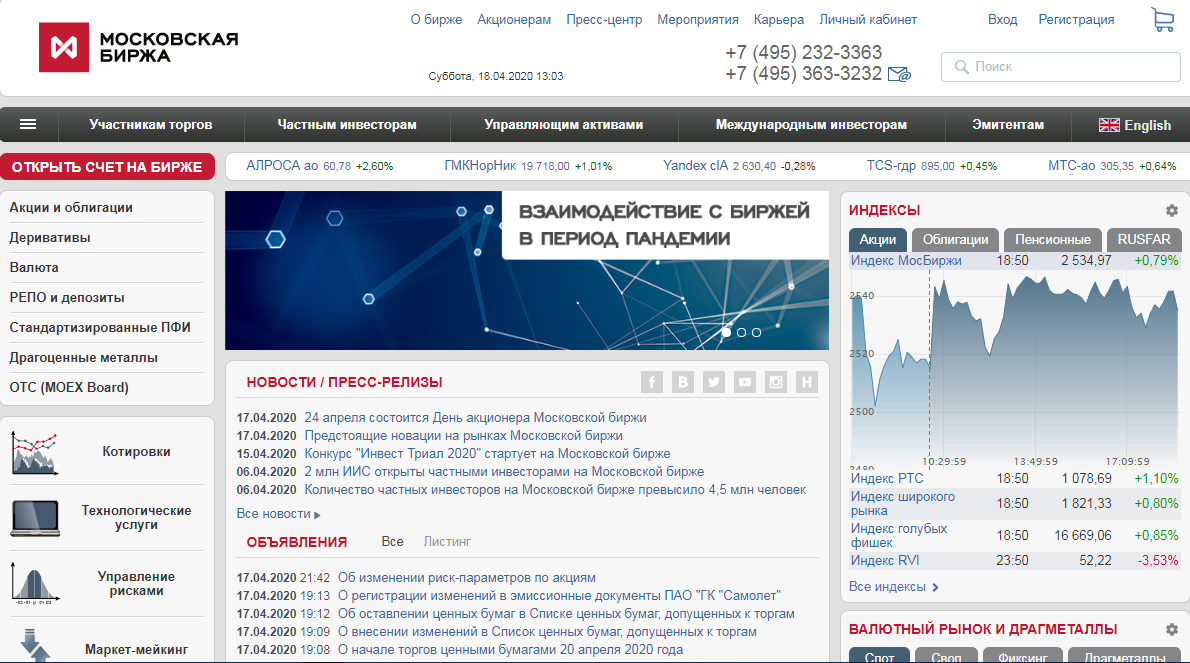The height and width of the screenshot is (663, 1190).
Task: Open Facebook social icon
Action: pos(652,382)
